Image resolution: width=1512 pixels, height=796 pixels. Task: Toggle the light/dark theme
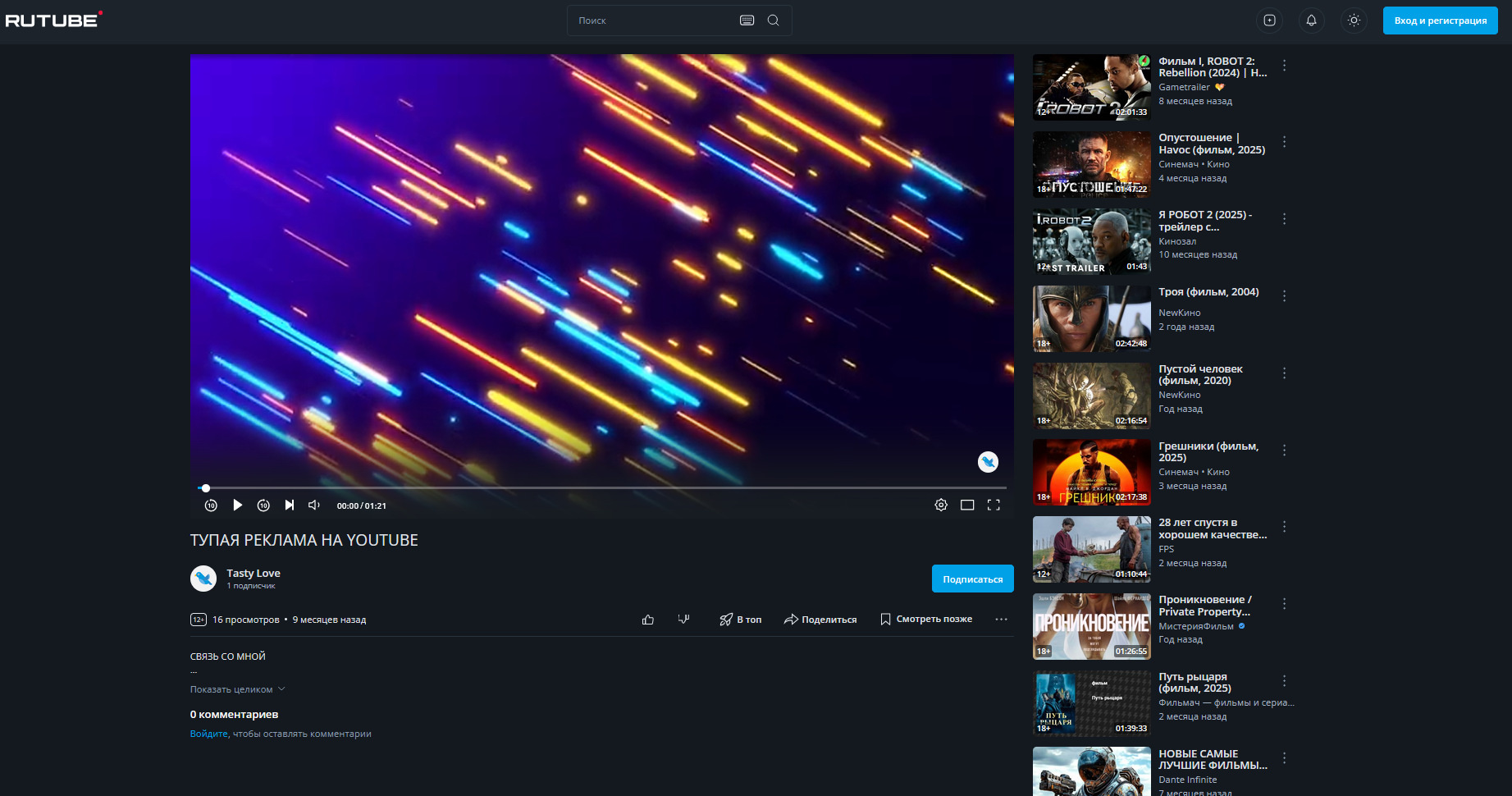(x=1354, y=21)
